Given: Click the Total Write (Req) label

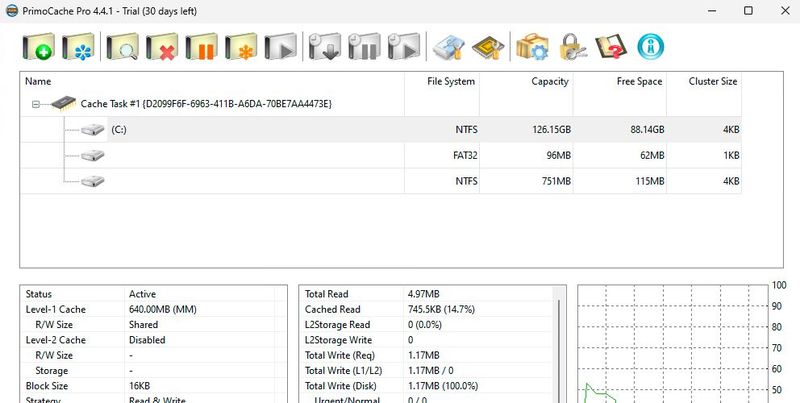Looking at the screenshot, I should (x=340, y=355).
